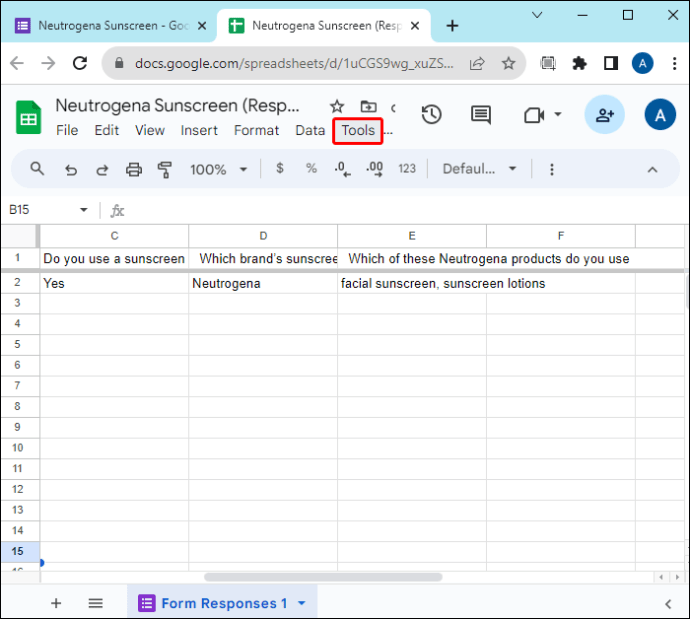This screenshot has height=619, width=690.
Task: Open Chrome three-dot menu
Action: pos(674,64)
